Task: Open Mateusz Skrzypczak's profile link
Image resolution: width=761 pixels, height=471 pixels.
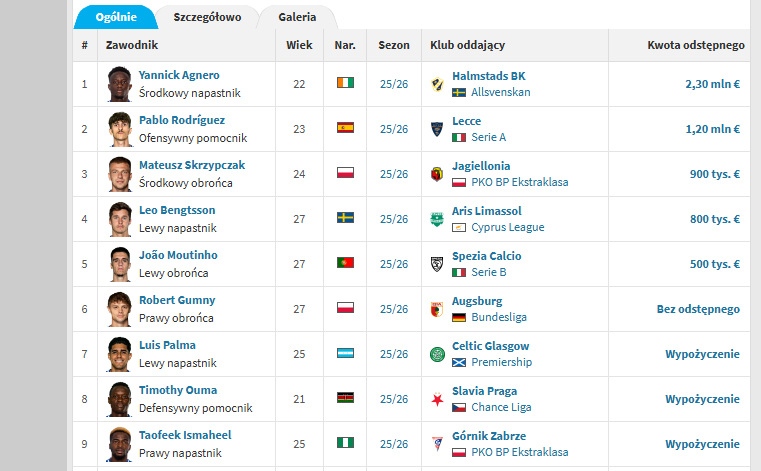Action: (192, 165)
